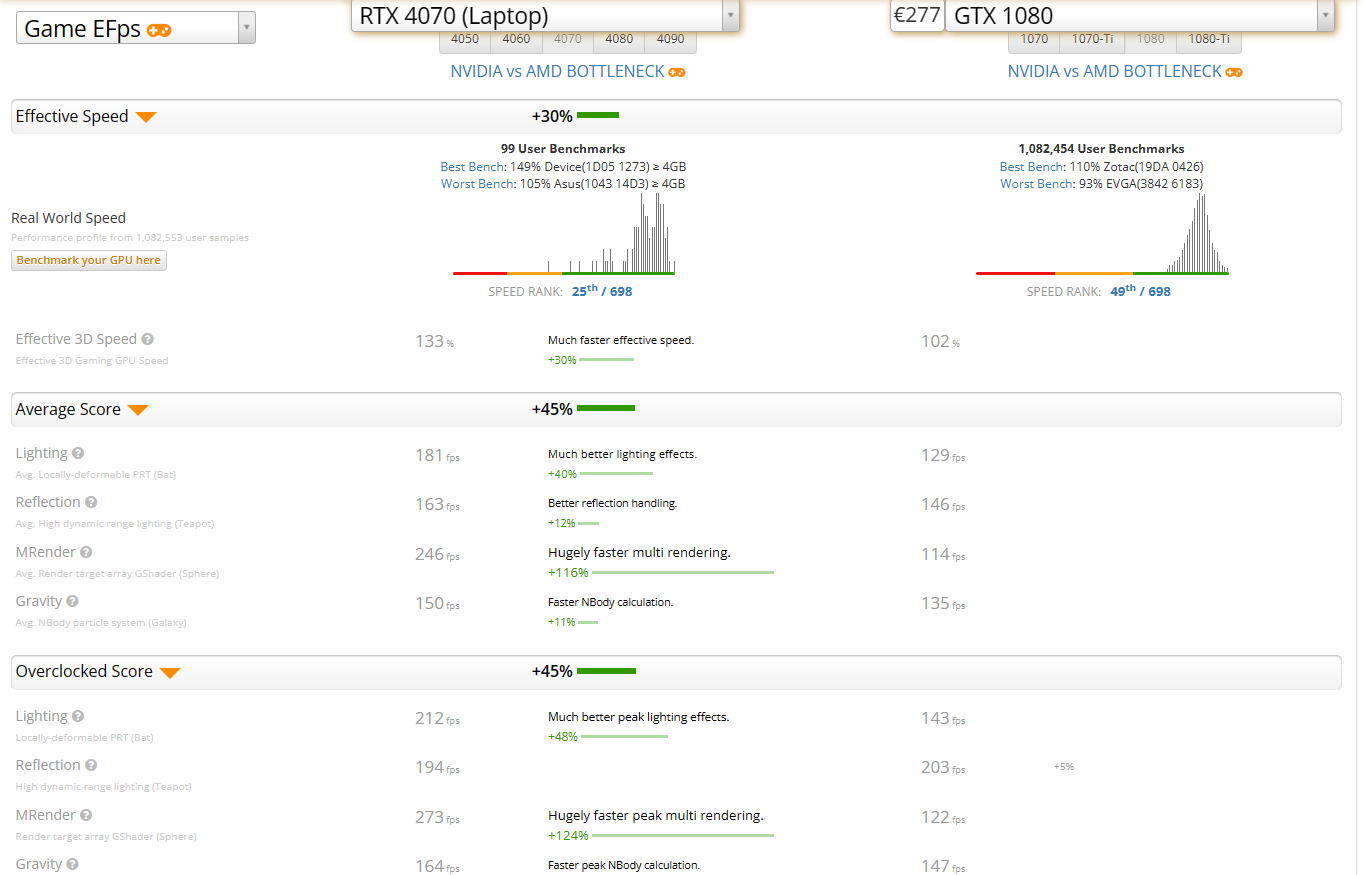Click help icon next to Average Score MRender
The height and width of the screenshot is (875, 1363).
(x=86, y=552)
